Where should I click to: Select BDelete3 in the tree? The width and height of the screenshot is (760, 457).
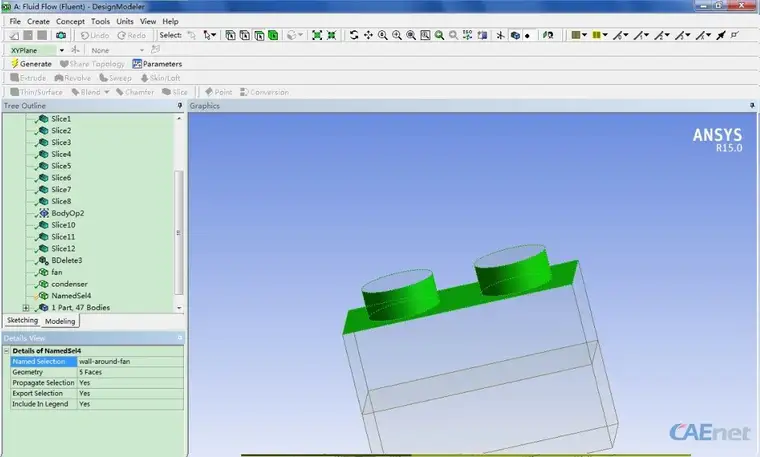pos(66,260)
